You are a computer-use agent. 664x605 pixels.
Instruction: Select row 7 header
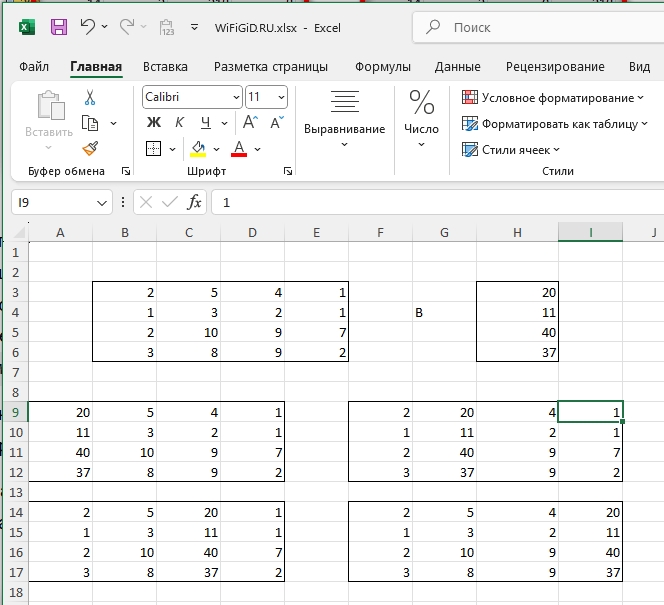click(16, 373)
